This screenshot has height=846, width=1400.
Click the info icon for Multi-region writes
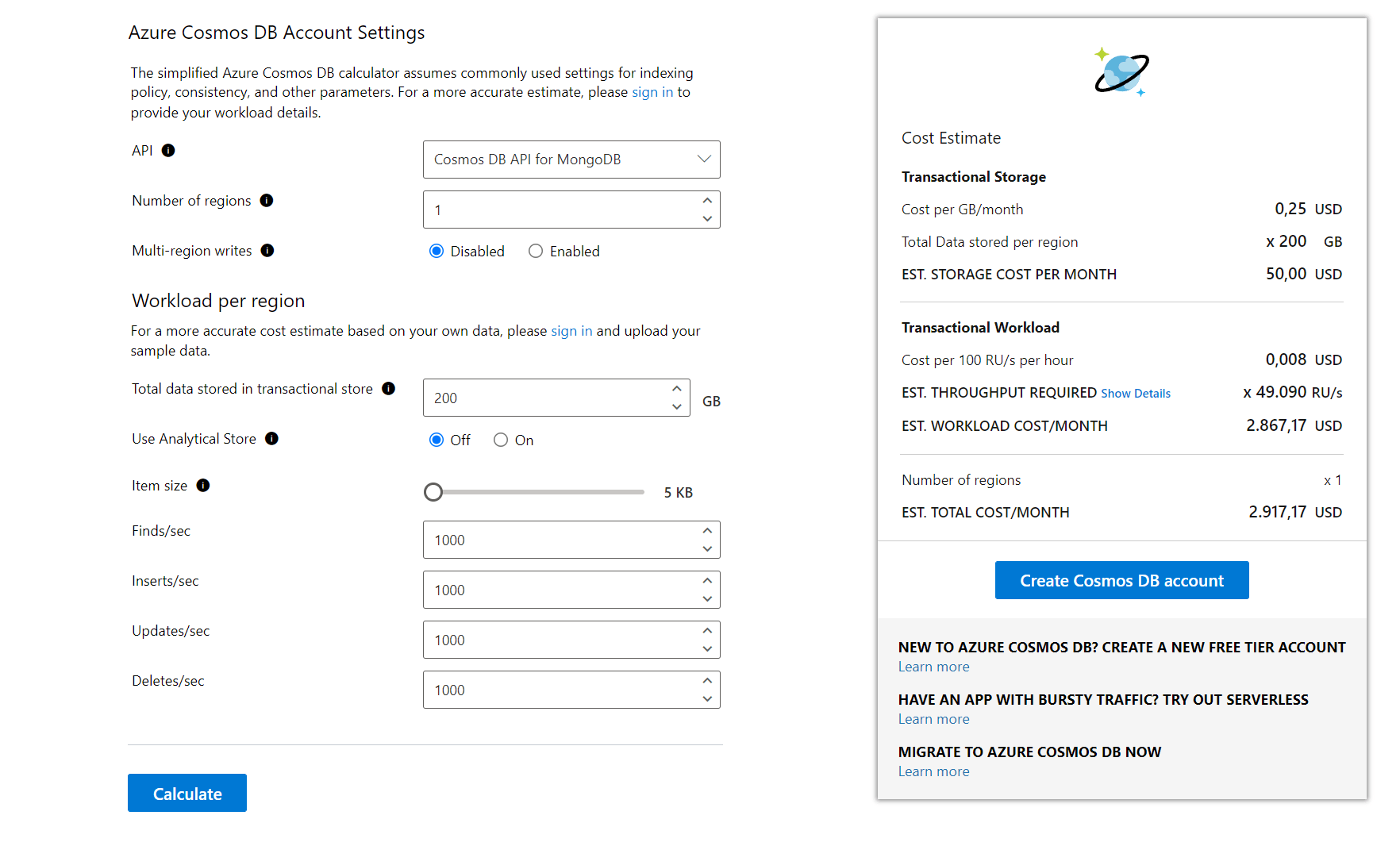(x=268, y=251)
